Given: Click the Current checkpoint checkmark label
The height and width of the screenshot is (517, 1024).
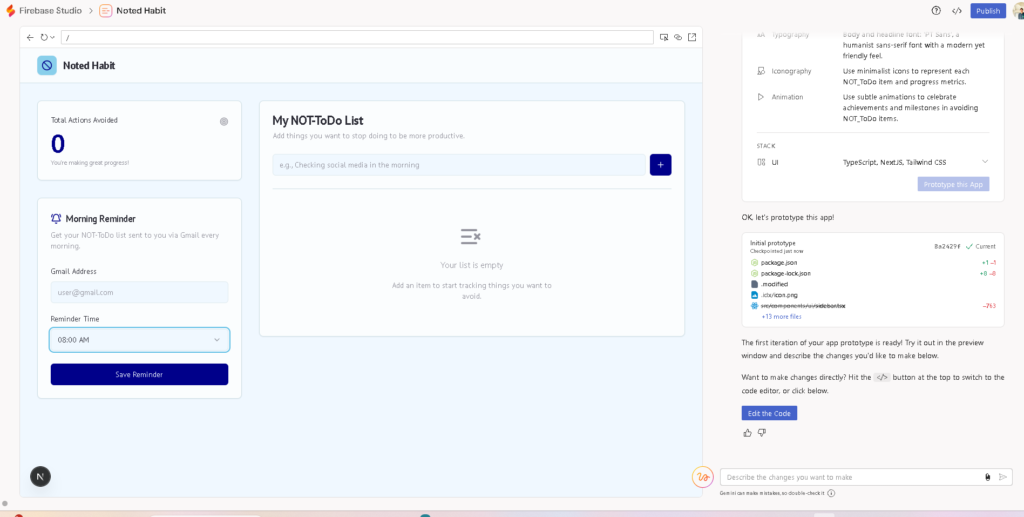Looking at the screenshot, I should (980, 247).
